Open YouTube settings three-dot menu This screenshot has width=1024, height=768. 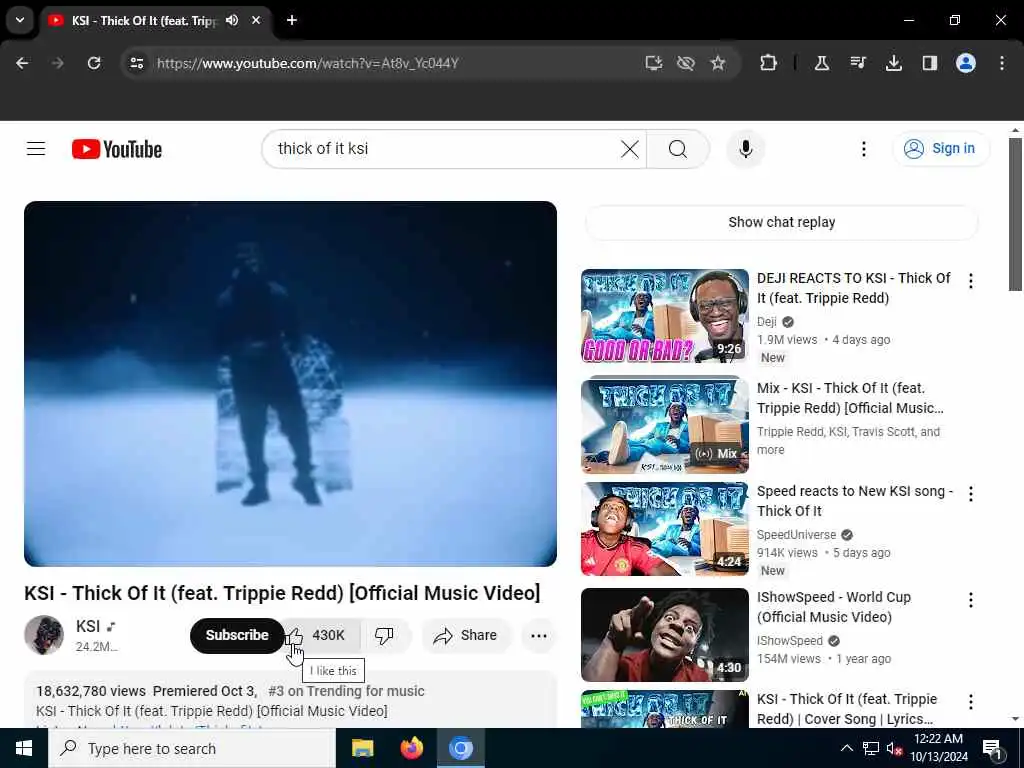pos(863,149)
